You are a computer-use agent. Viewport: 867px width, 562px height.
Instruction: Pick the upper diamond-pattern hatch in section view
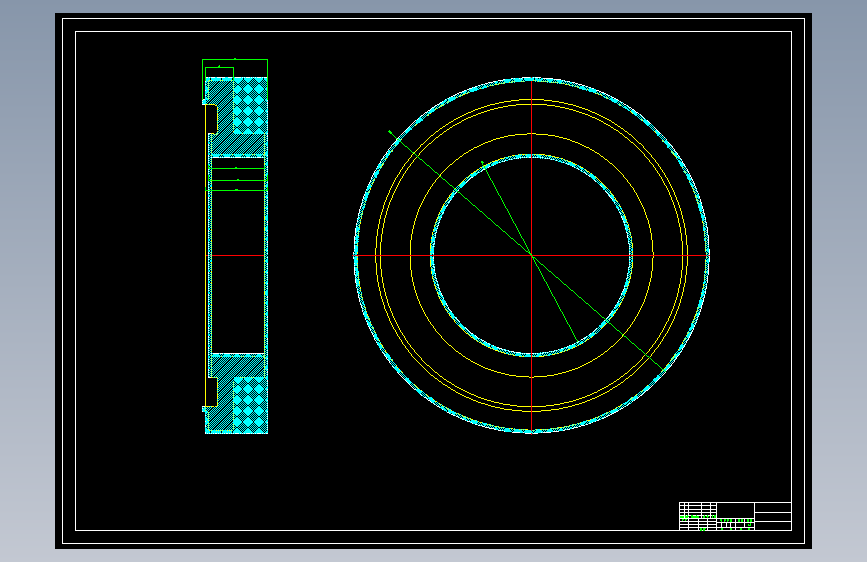tap(250, 105)
